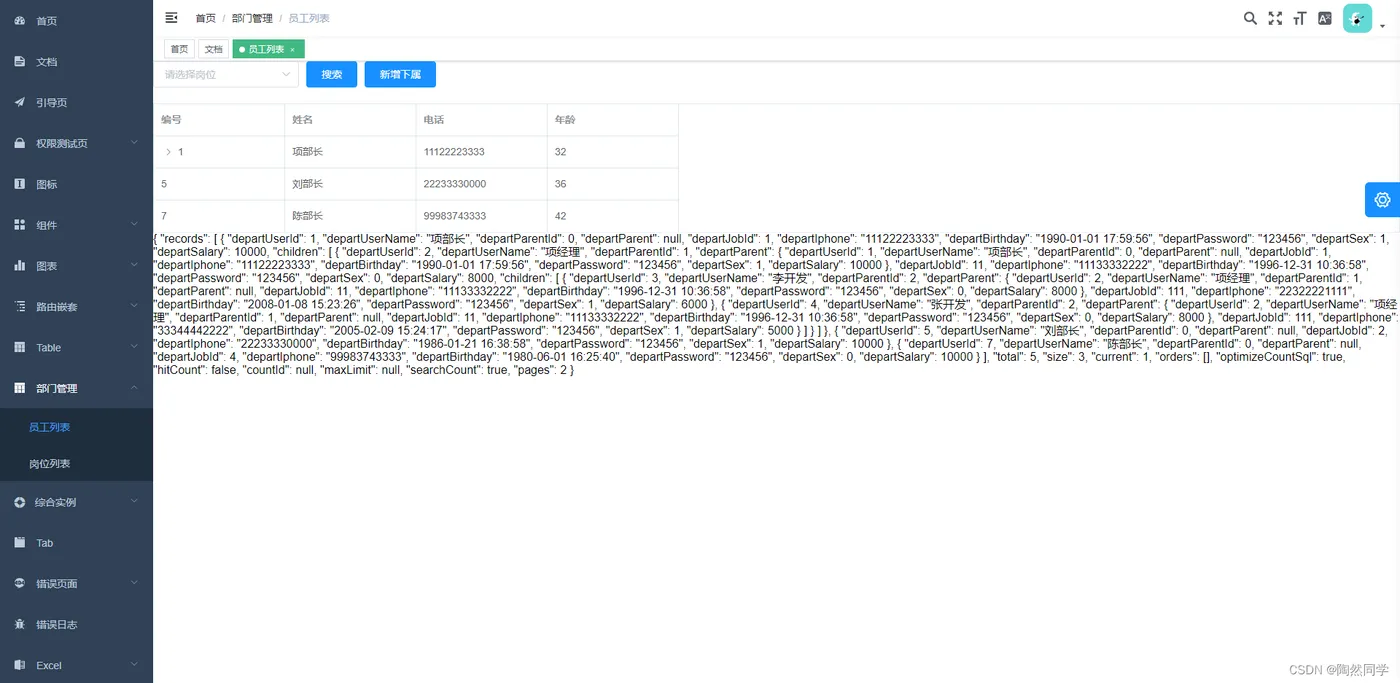The image size is (1400, 683).
Task: Click the 搜索 button
Action: (331, 74)
